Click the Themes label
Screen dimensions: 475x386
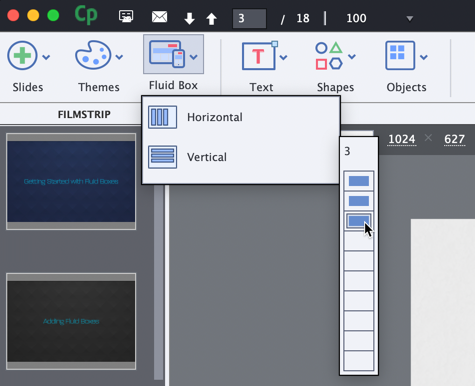pyautogui.click(x=99, y=87)
